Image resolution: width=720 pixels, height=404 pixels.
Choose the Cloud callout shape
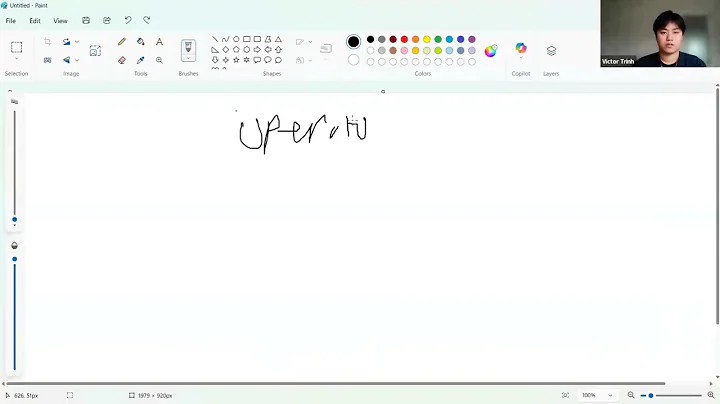(x=278, y=60)
